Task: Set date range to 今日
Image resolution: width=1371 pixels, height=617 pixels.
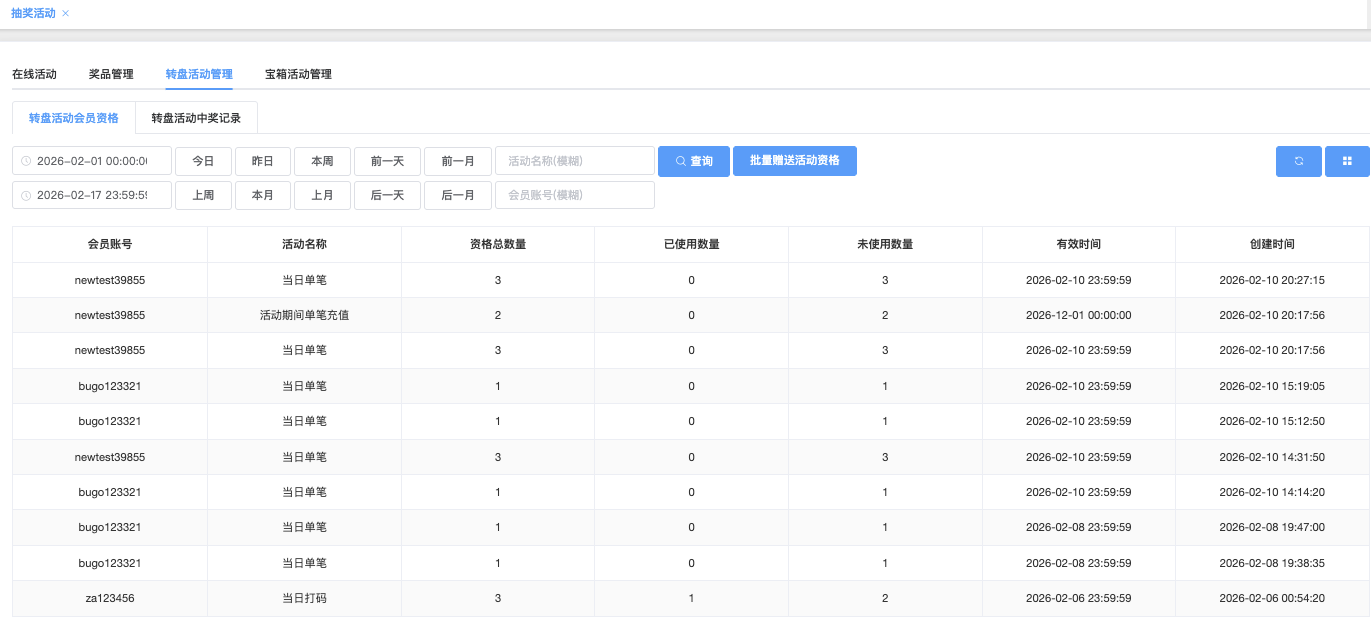Action: (203, 161)
